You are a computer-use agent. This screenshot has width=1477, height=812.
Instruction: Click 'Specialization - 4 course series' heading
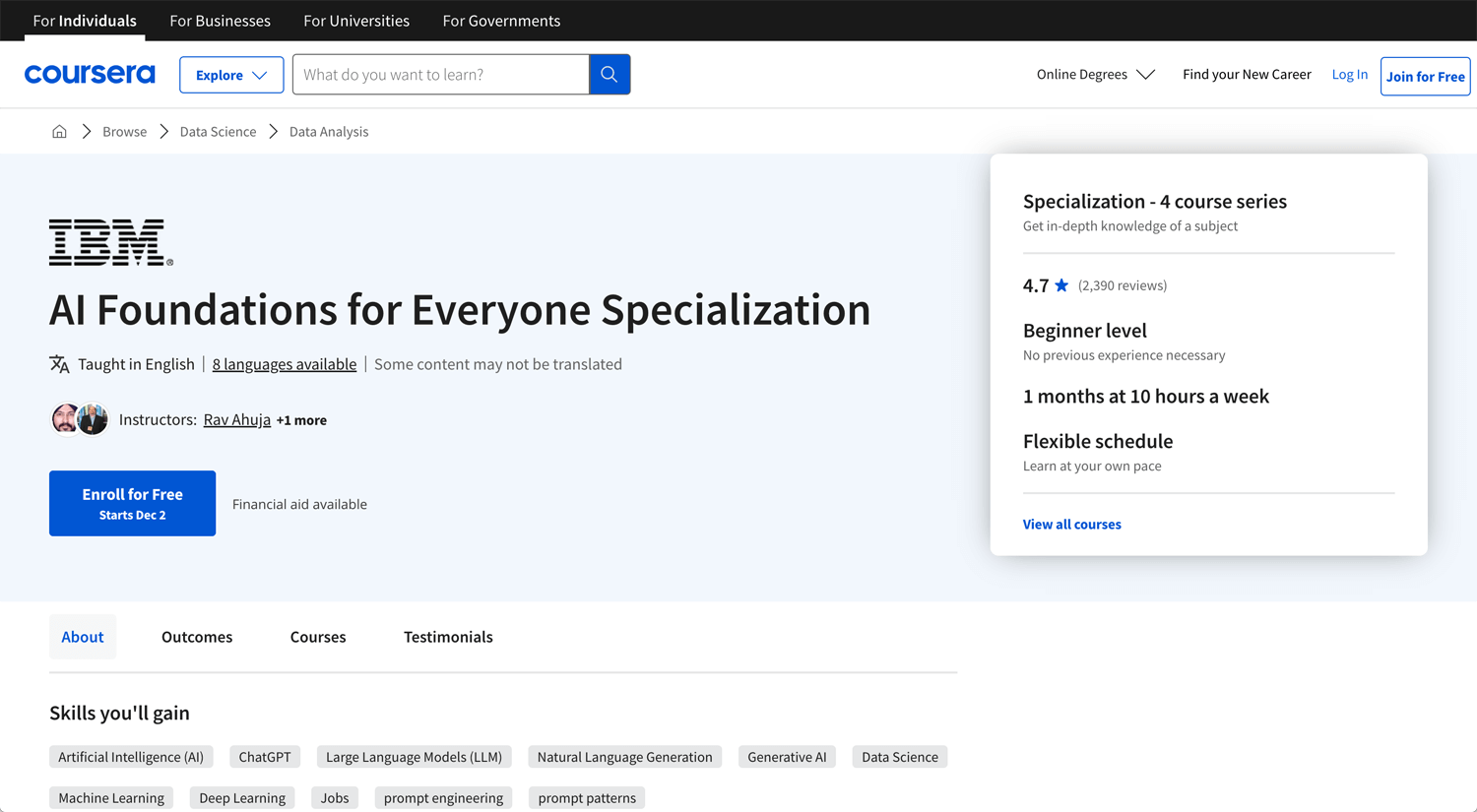[1154, 202]
